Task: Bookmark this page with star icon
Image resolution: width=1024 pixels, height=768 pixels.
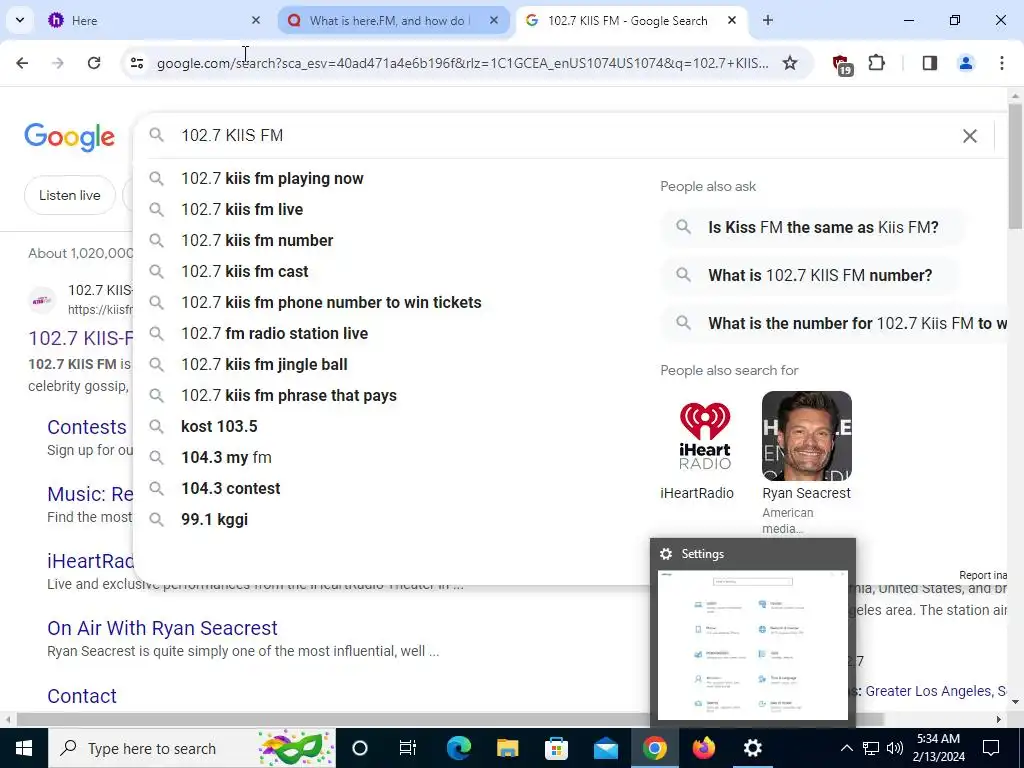Action: coord(790,63)
